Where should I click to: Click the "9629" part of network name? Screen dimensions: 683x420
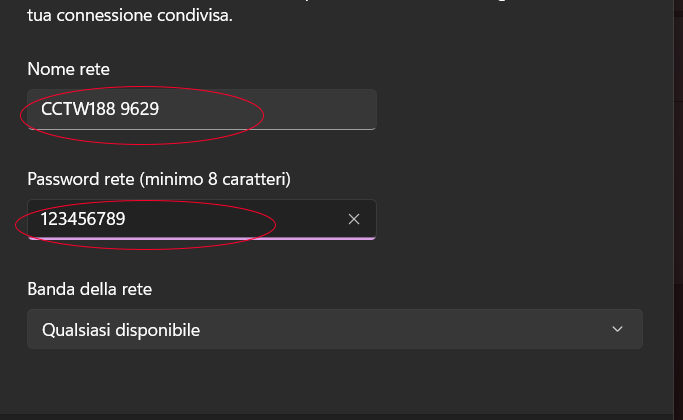pyautogui.click(x=139, y=109)
